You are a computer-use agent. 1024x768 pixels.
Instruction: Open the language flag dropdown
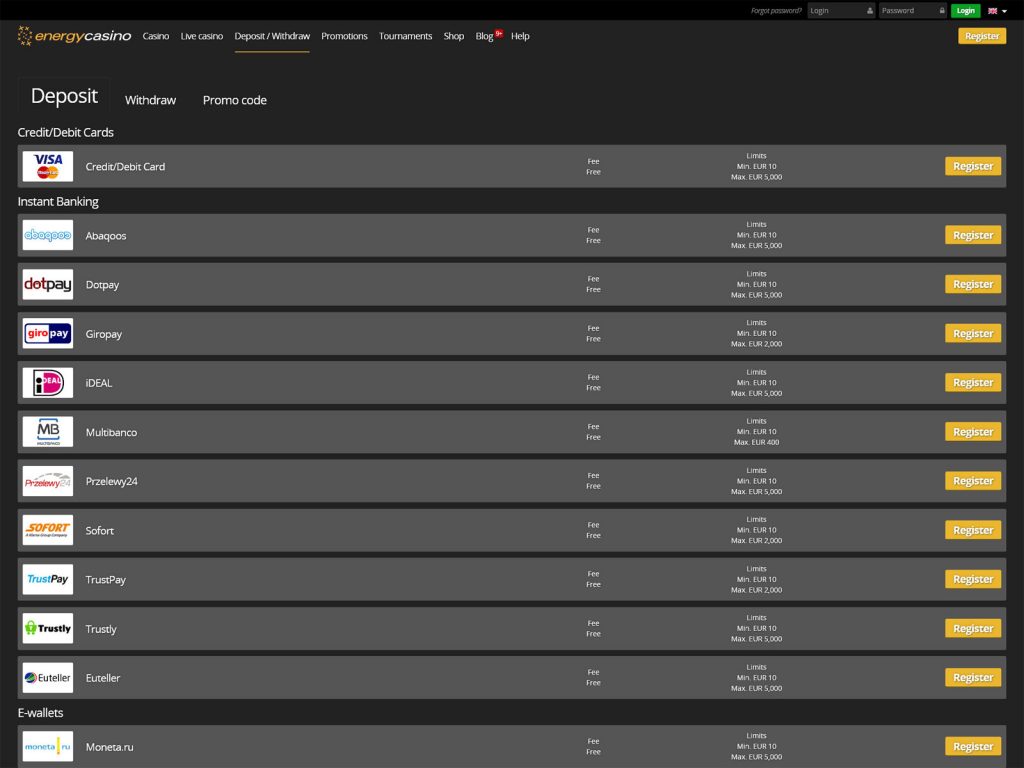coord(997,10)
